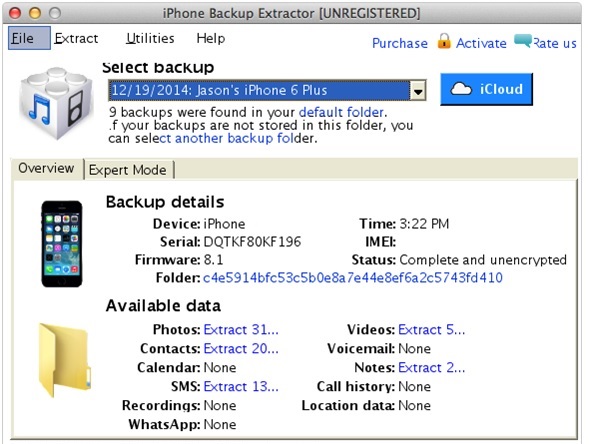Click the WhatsApp None value
This screenshot has height=444, width=589.
tap(220, 424)
